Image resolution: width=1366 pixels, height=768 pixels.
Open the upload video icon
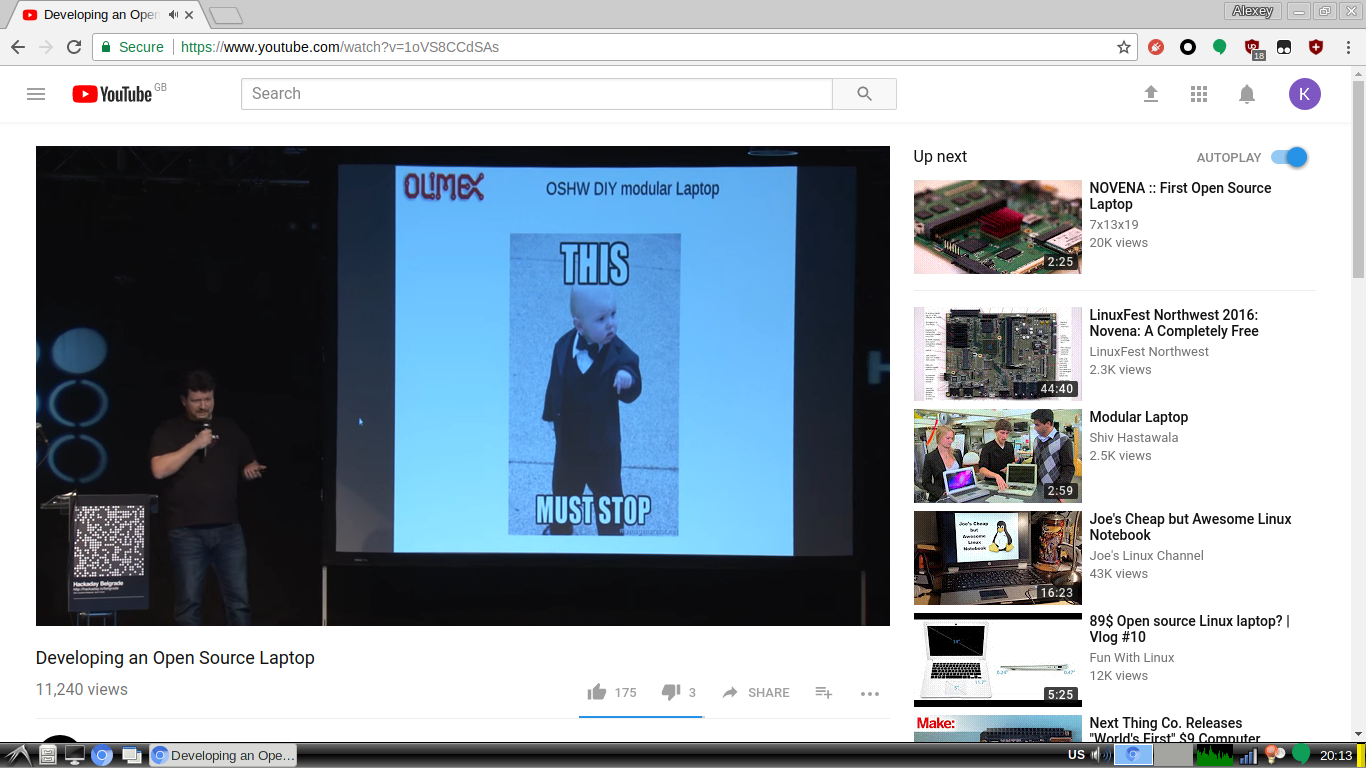[1151, 94]
